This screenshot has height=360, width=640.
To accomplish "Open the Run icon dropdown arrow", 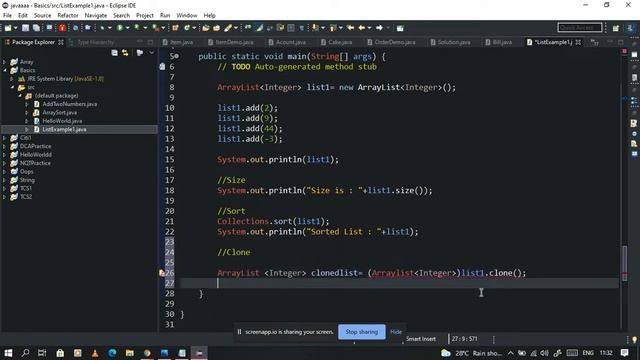I will [127, 28].
